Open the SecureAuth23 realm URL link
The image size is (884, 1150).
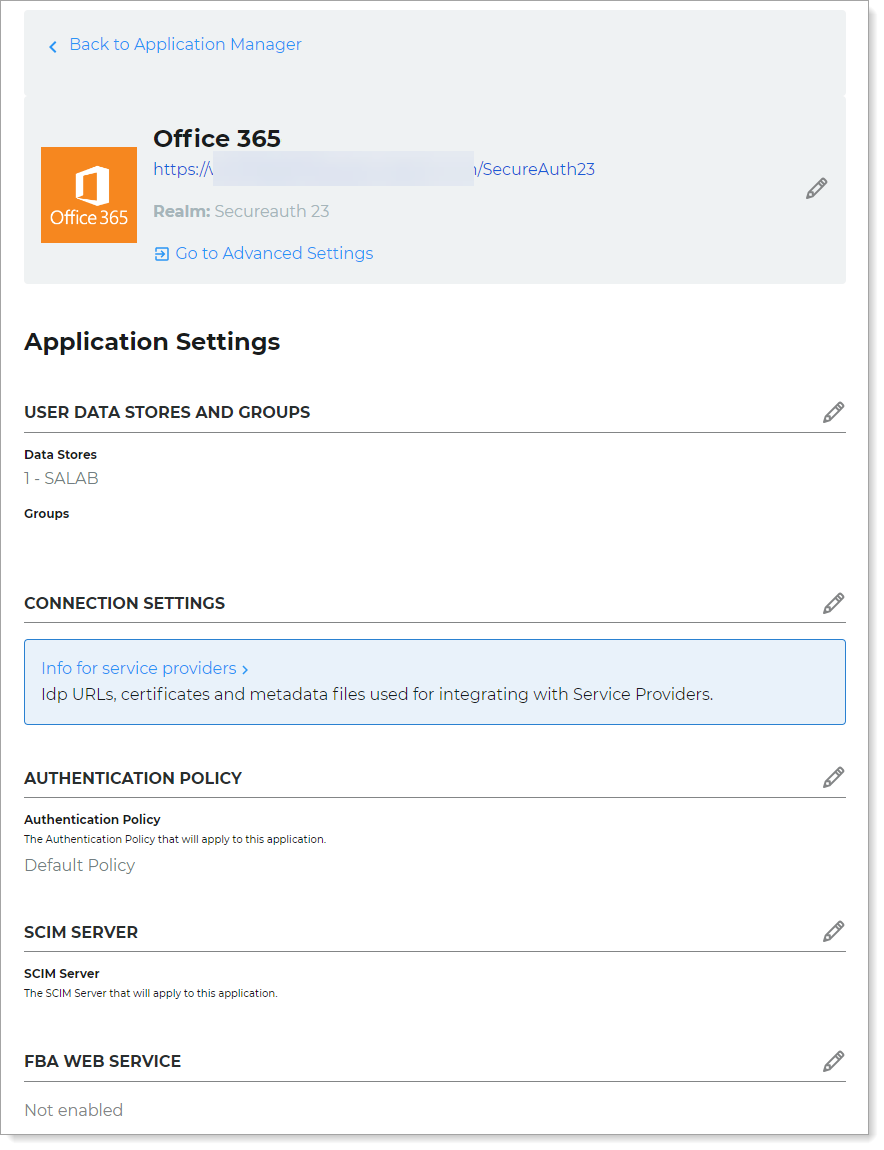click(x=374, y=169)
